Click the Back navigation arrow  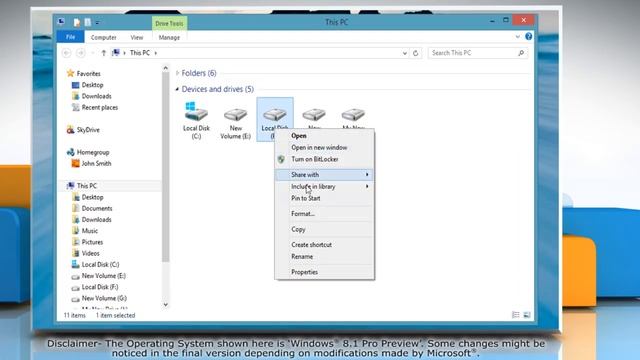pyautogui.click(x=67, y=53)
